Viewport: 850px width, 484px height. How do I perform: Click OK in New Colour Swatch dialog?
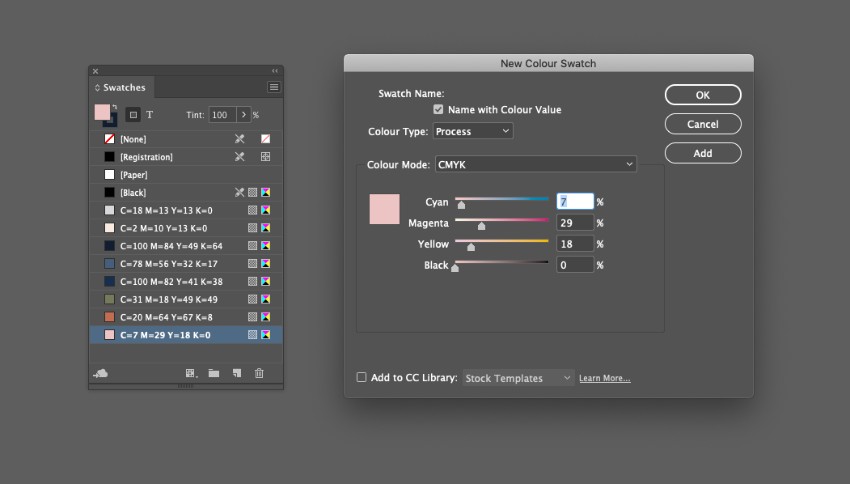(x=703, y=95)
